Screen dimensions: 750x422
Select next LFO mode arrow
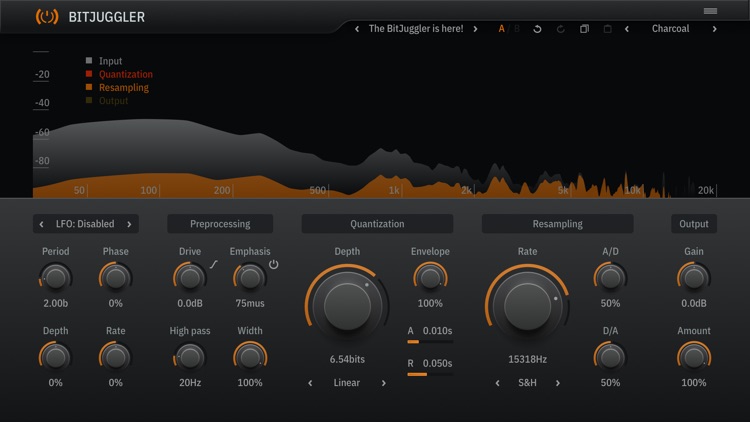tap(129, 224)
